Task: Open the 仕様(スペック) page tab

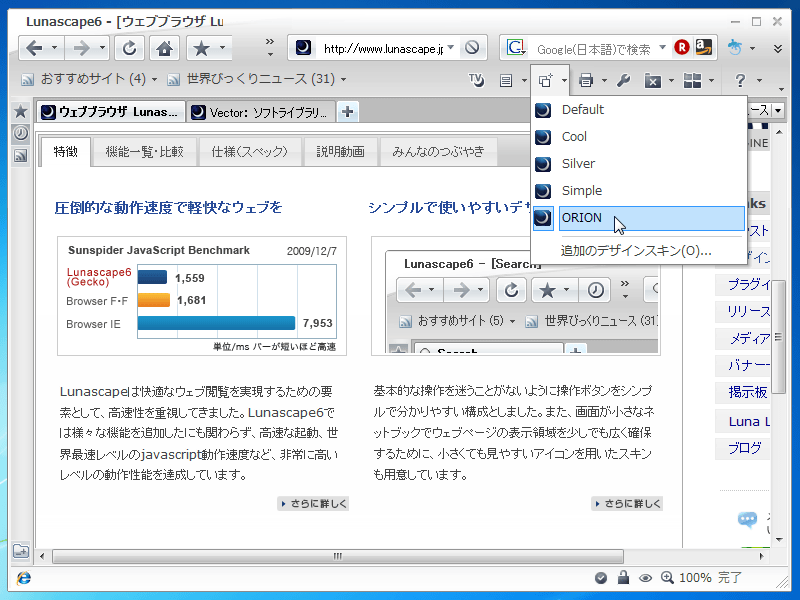Action: coord(249,152)
